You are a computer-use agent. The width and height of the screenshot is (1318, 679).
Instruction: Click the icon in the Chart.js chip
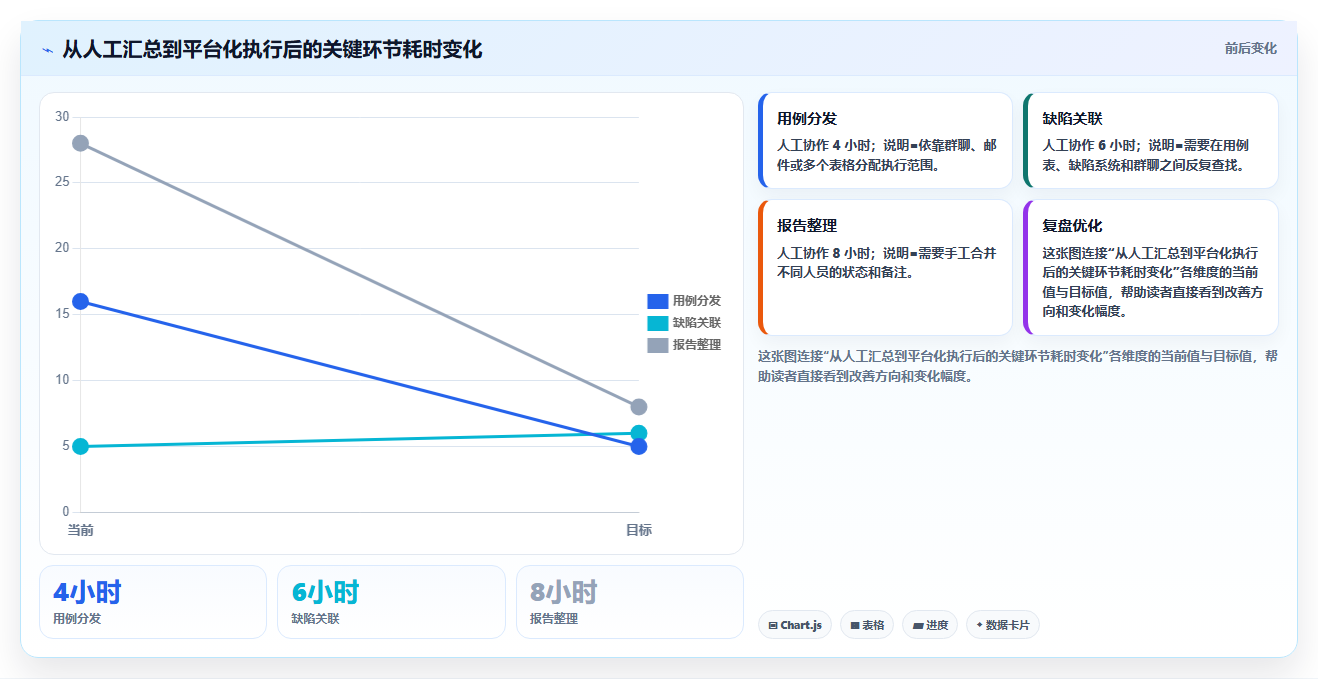(773, 625)
